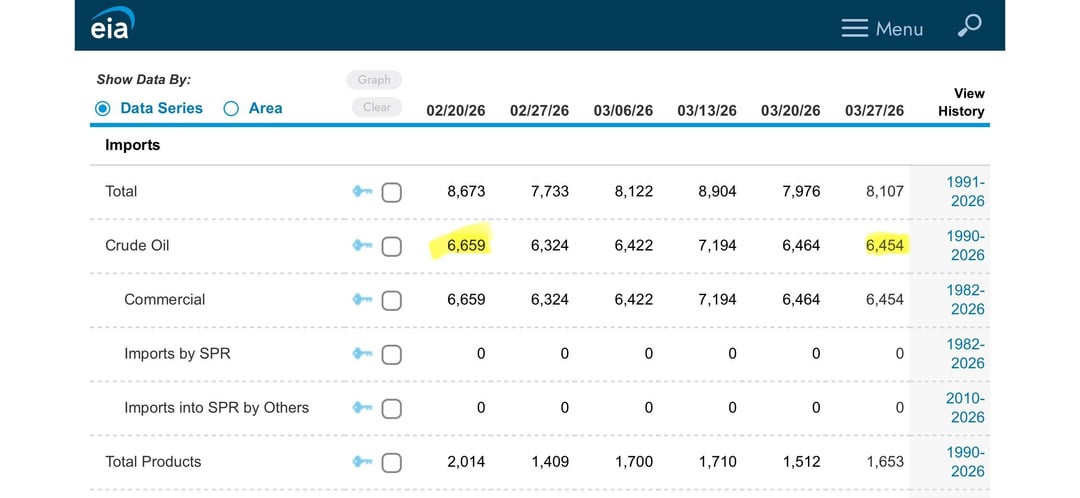Viewport: 1080px width, 498px height.
Task: Open the search magnifier icon
Action: [x=968, y=27]
